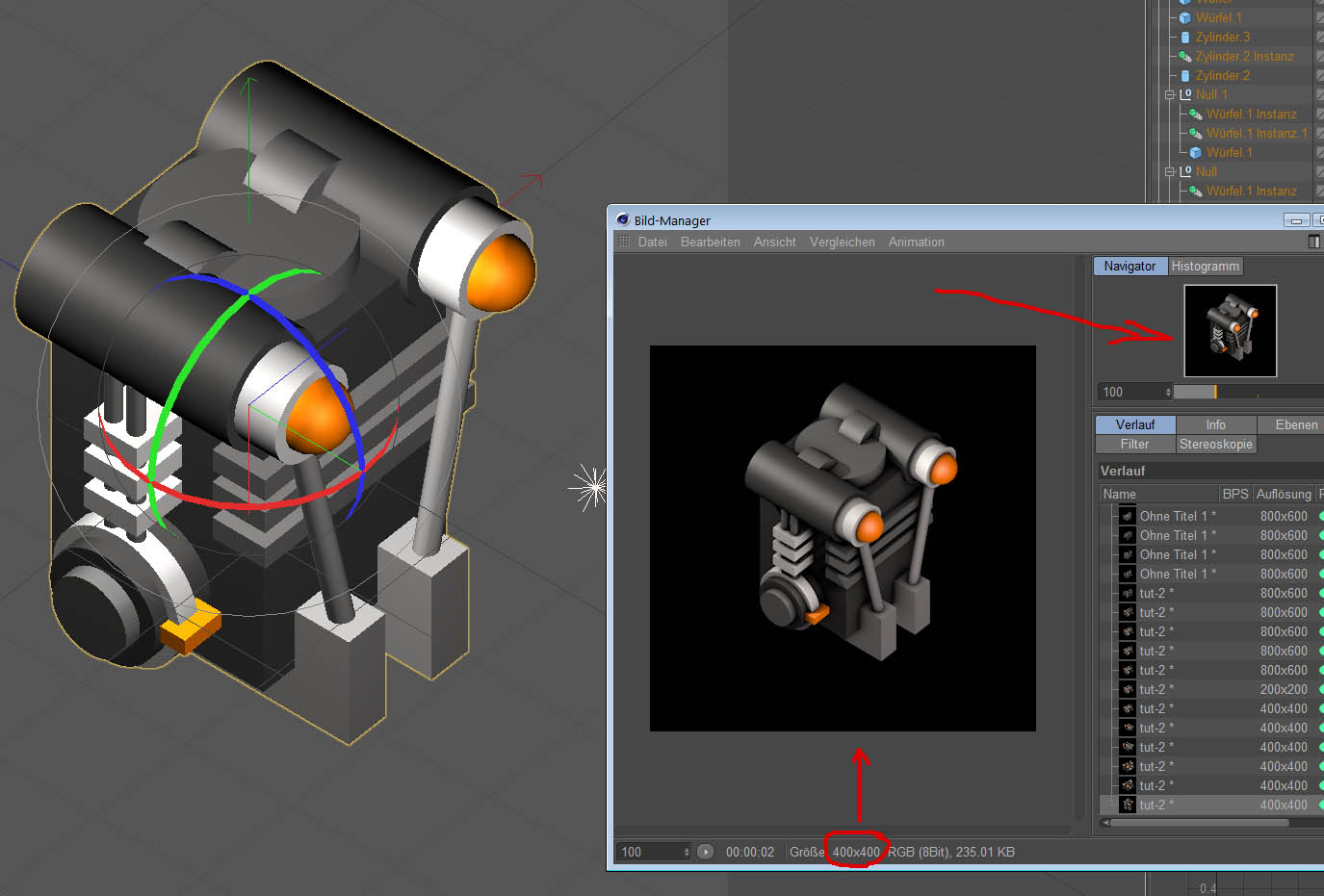Click the BPS column header
The height and width of the screenshot is (896, 1324).
click(x=1235, y=494)
